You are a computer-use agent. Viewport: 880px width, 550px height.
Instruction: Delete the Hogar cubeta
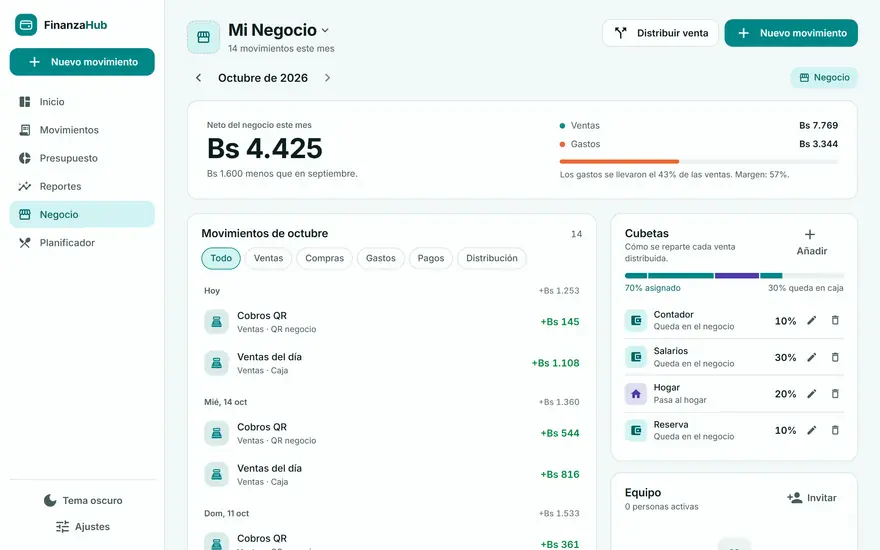click(835, 394)
